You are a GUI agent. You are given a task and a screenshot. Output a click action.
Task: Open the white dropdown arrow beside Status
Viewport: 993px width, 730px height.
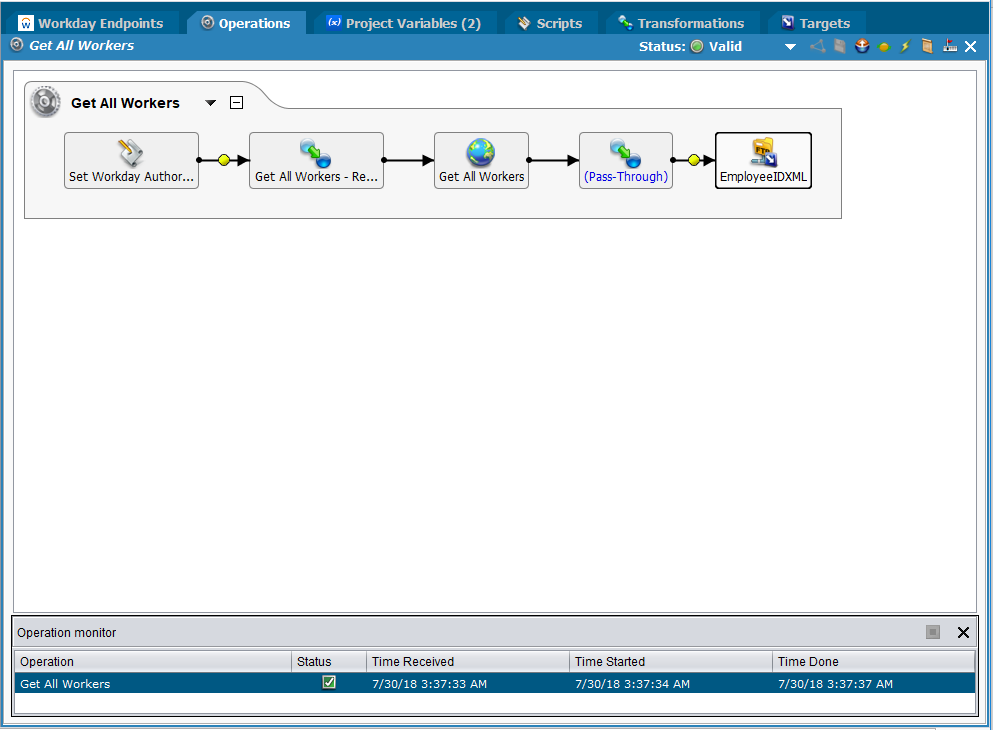pyautogui.click(x=790, y=47)
